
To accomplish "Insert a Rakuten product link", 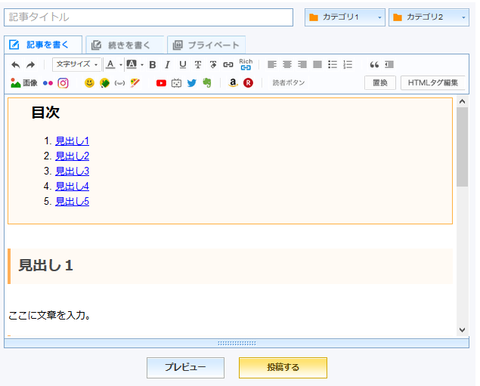I will click(x=248, y=83).
